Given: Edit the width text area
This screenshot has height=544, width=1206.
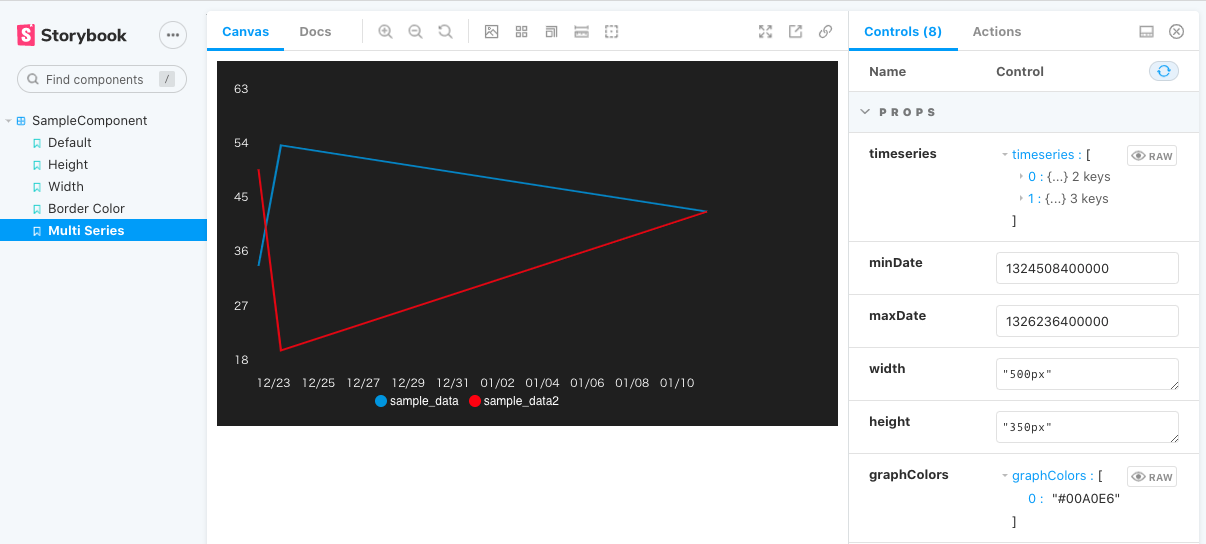Looking at the screenshot, I should pyautogui.click(x=1087, y=374).
